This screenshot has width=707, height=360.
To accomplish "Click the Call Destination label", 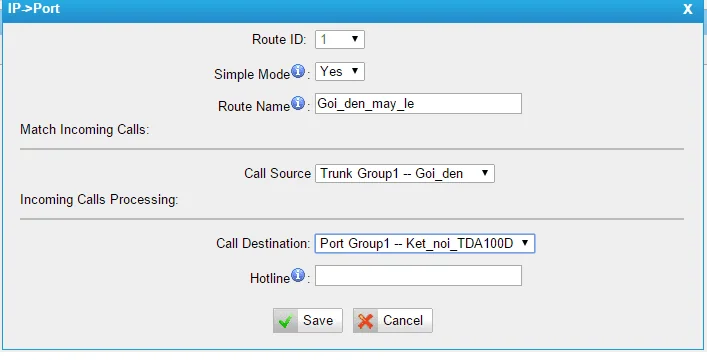I will coord(263,244).
